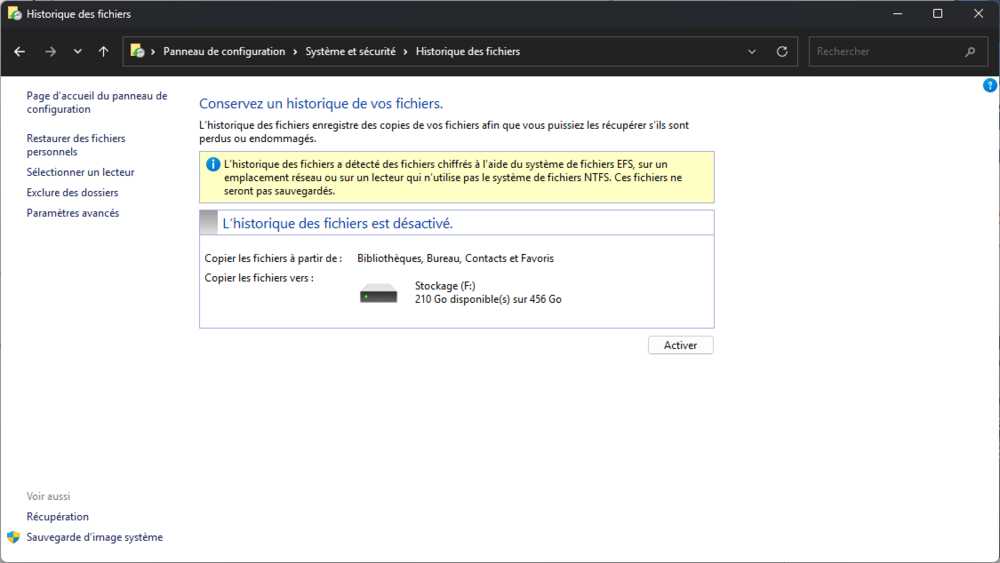Click the magnifier search icon

[x=970, y=52]
